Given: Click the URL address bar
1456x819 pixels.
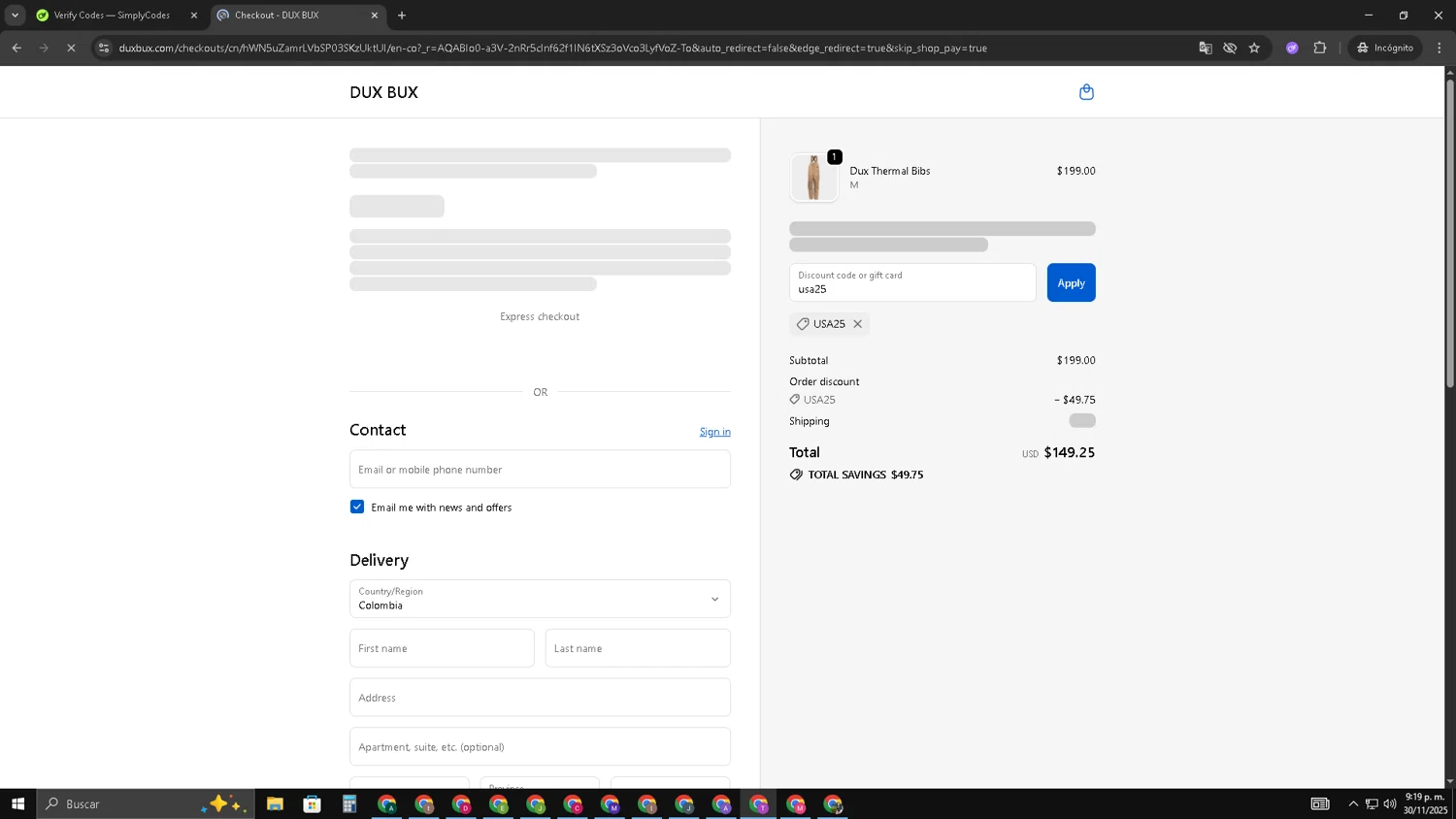Looking at the screenshot, I should tap(650, 48).
